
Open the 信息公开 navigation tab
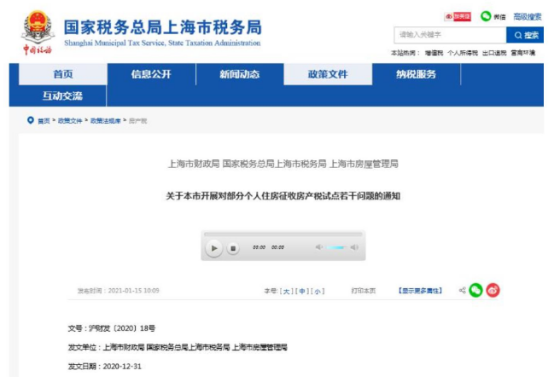pyautogui.click(x=151, y=74)
